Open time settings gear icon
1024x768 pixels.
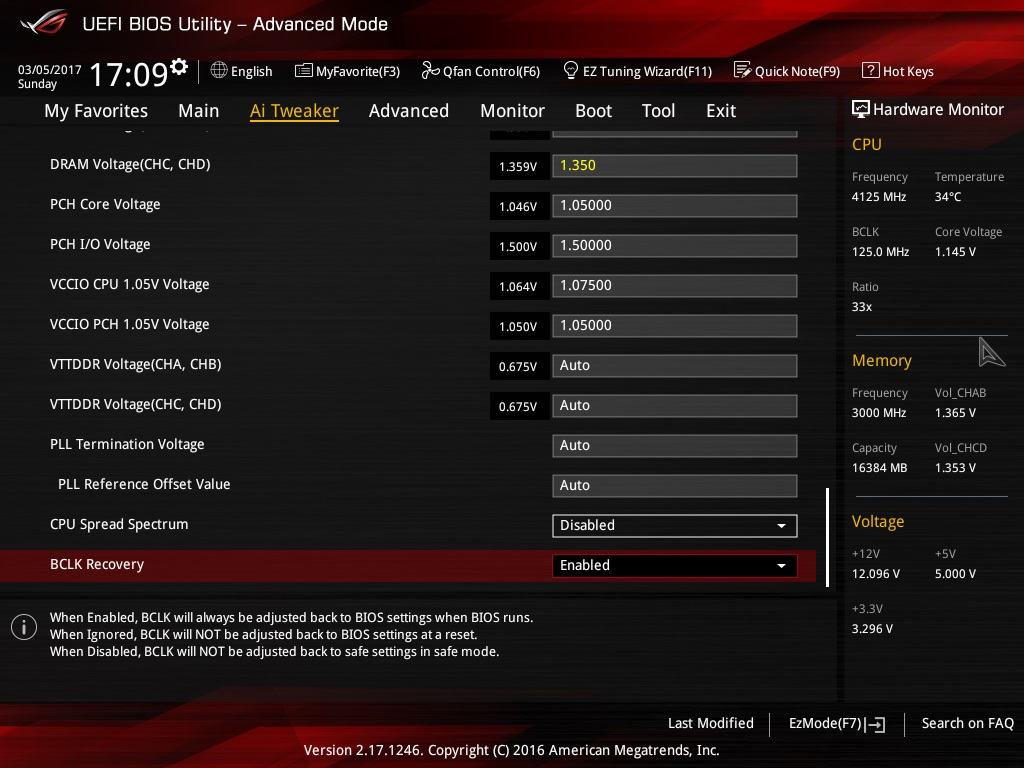(x=179, y=66)
